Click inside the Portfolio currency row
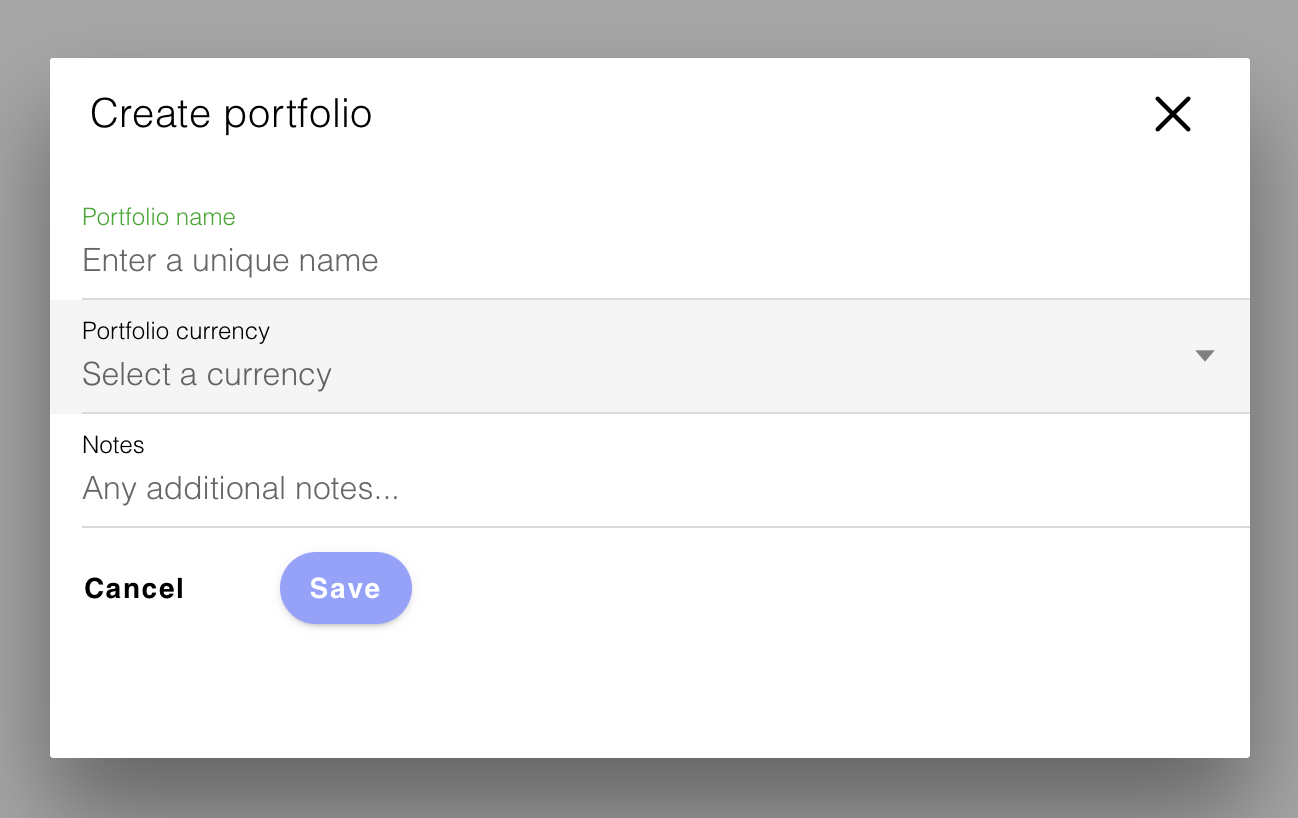 pos(600,356)
